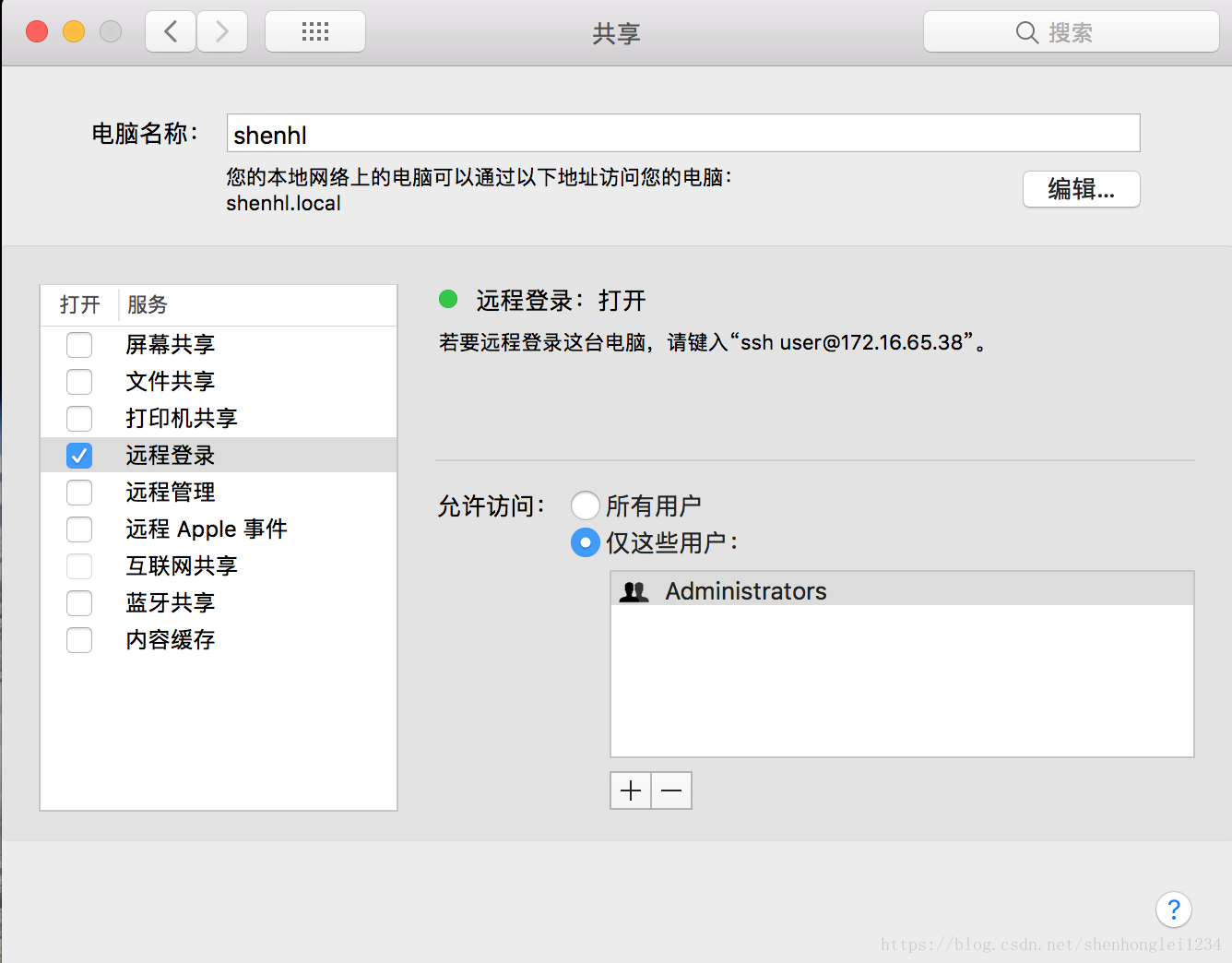Click the Administrators group icon

coord(634,591)
